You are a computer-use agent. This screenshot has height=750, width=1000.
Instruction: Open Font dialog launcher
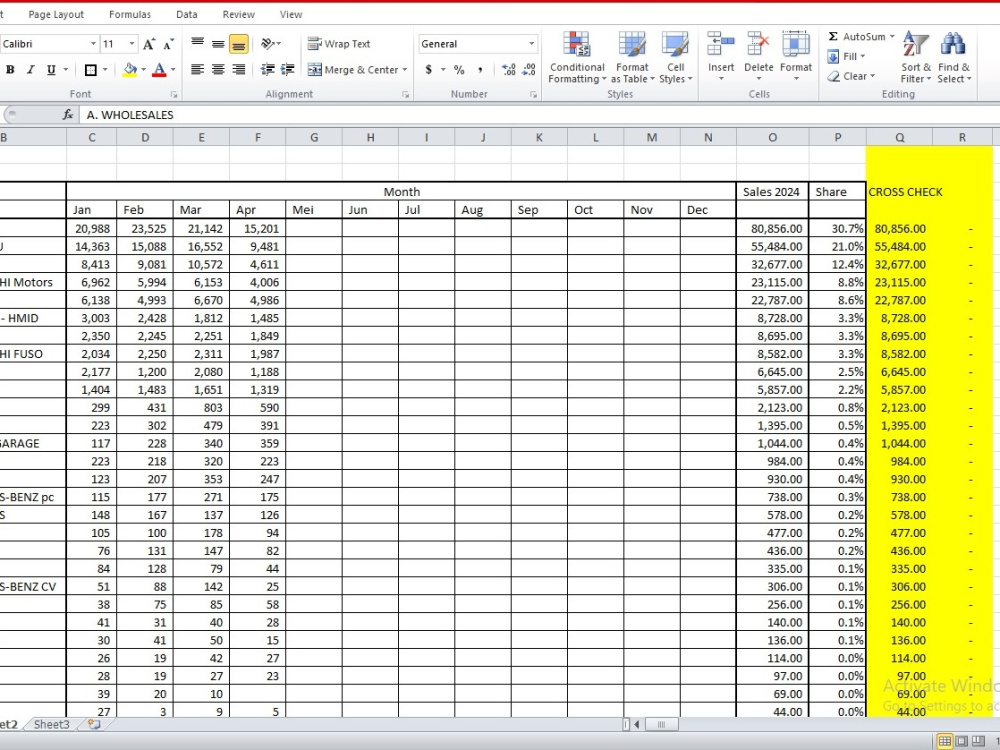pos(173,94)
